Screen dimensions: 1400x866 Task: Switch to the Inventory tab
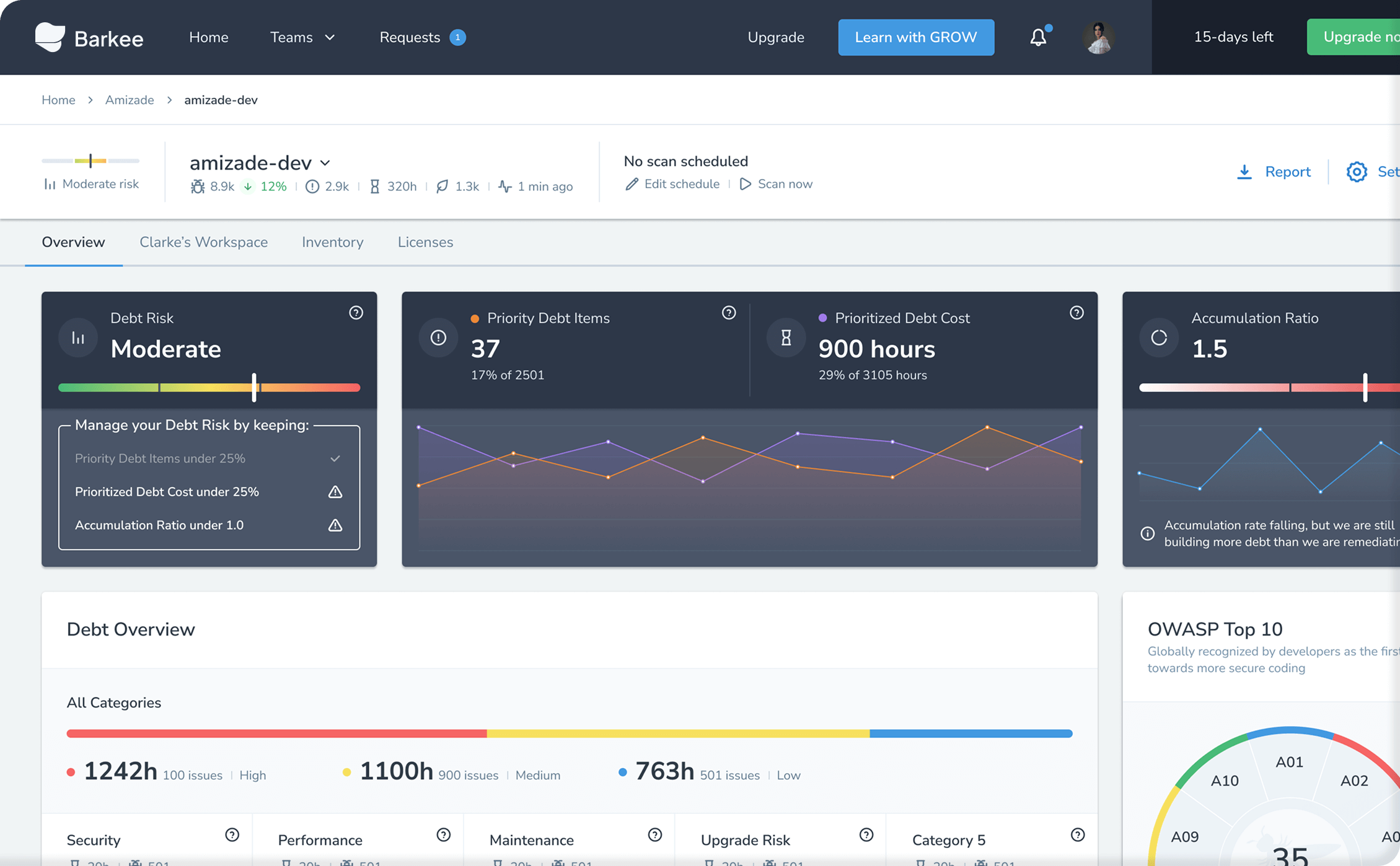tap(332, 242)
